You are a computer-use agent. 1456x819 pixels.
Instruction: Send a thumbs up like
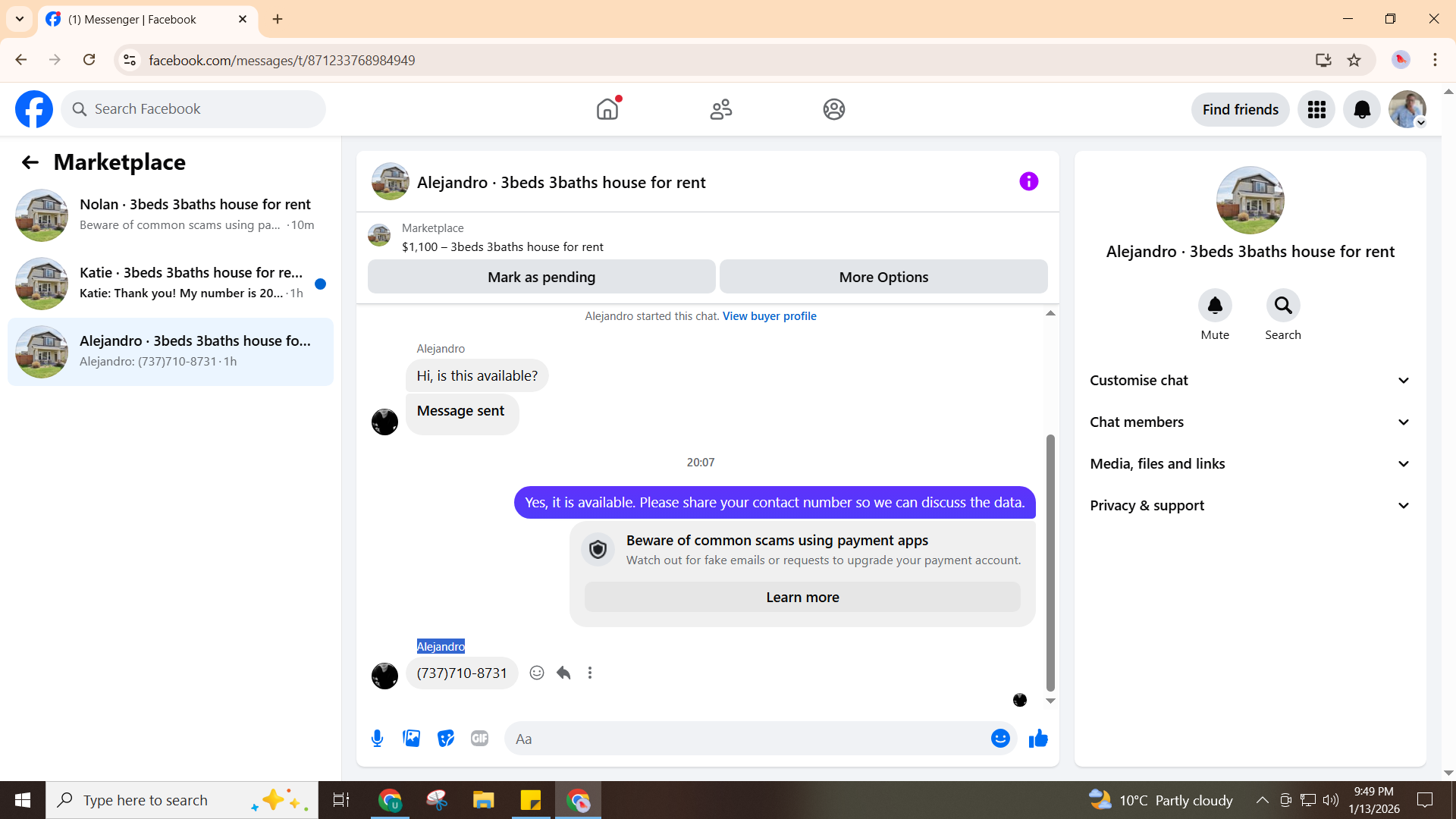1038,739
